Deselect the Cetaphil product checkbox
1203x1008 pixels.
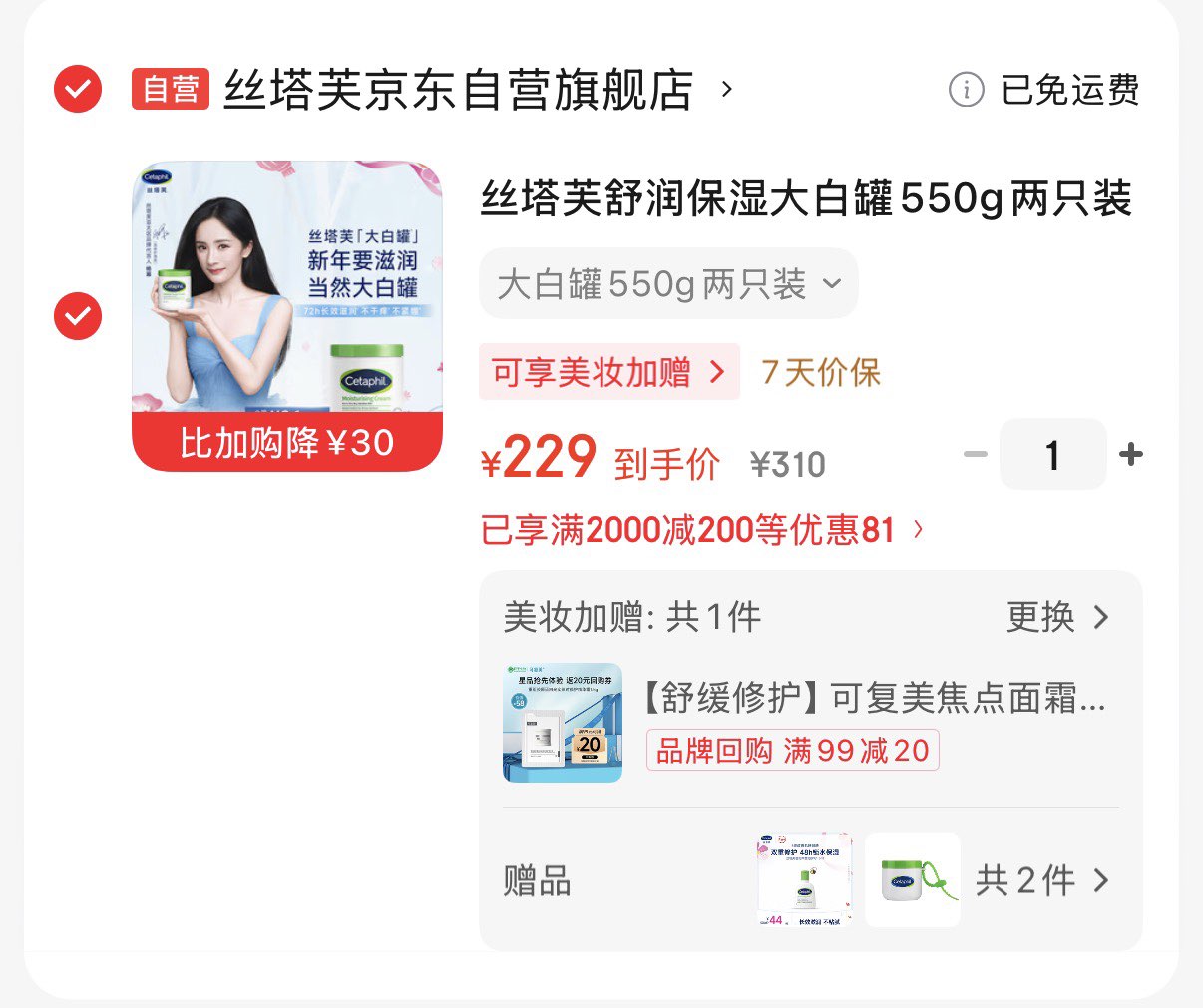(78, 316)
